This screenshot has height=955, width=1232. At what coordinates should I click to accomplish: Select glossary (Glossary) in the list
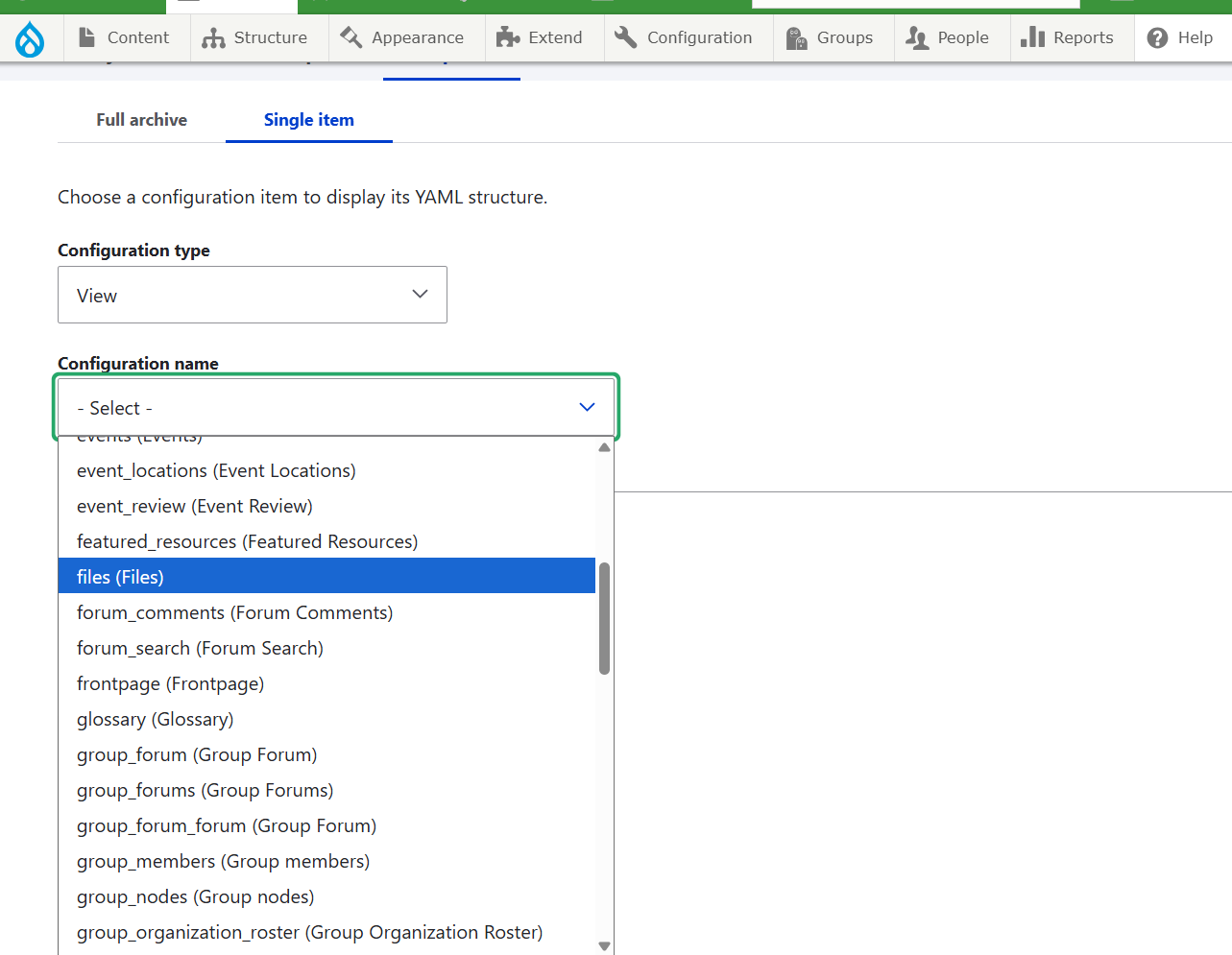(x=155, y=719)
